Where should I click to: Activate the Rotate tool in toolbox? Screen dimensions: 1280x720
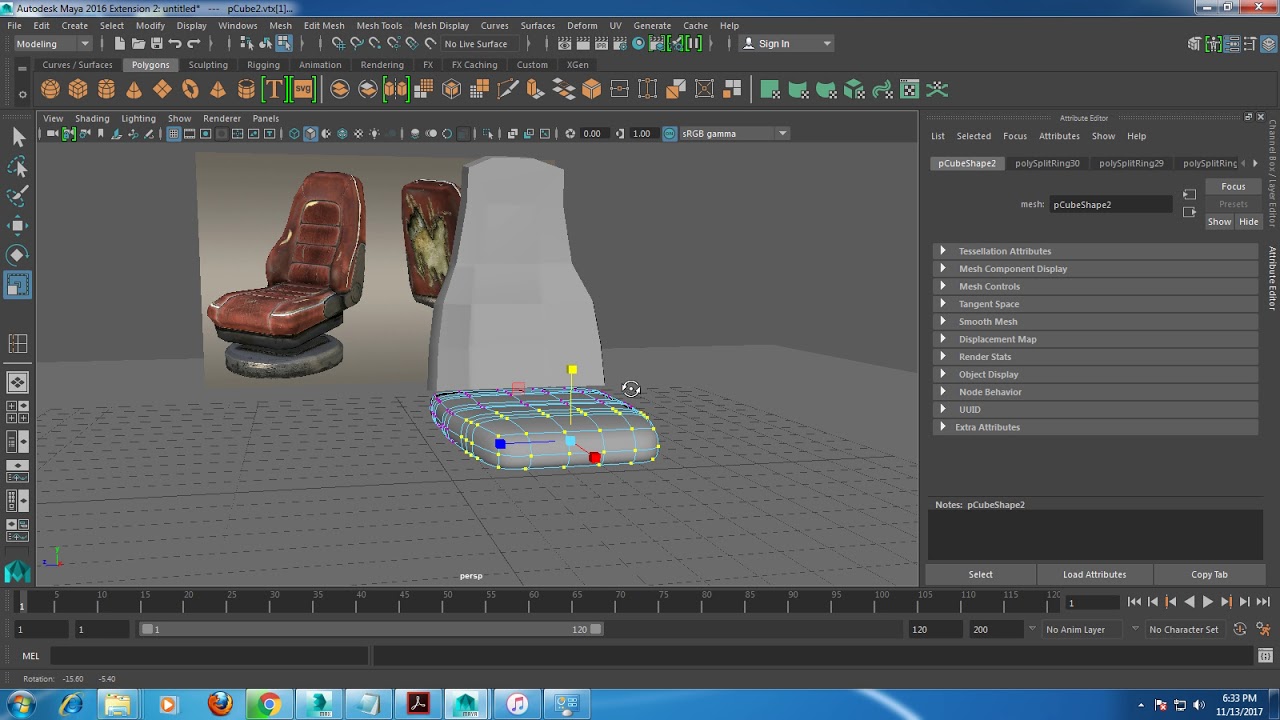coord(18,255)
